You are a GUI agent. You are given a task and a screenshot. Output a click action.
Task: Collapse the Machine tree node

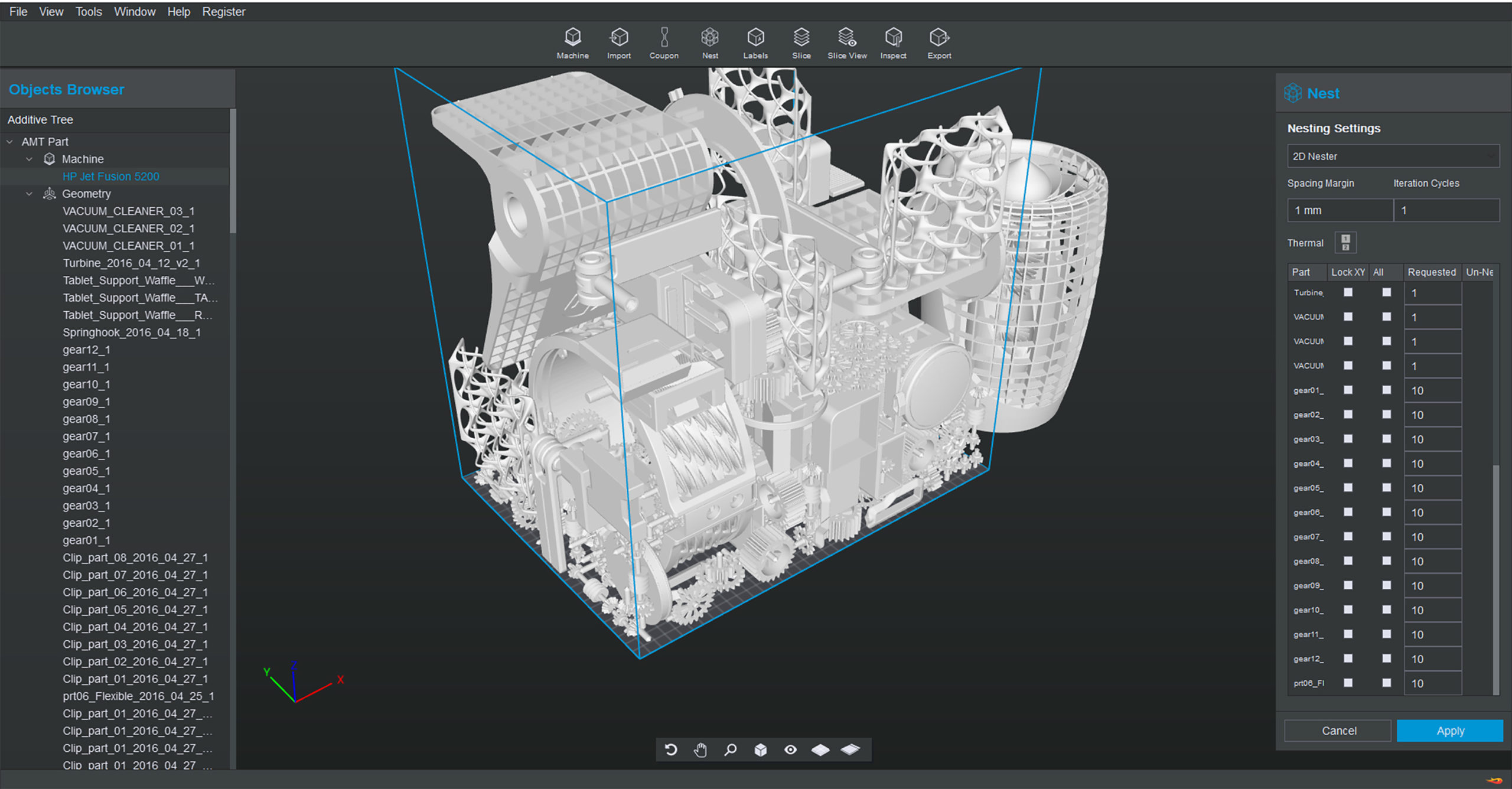pyautogui.click(x=29, y=159)
